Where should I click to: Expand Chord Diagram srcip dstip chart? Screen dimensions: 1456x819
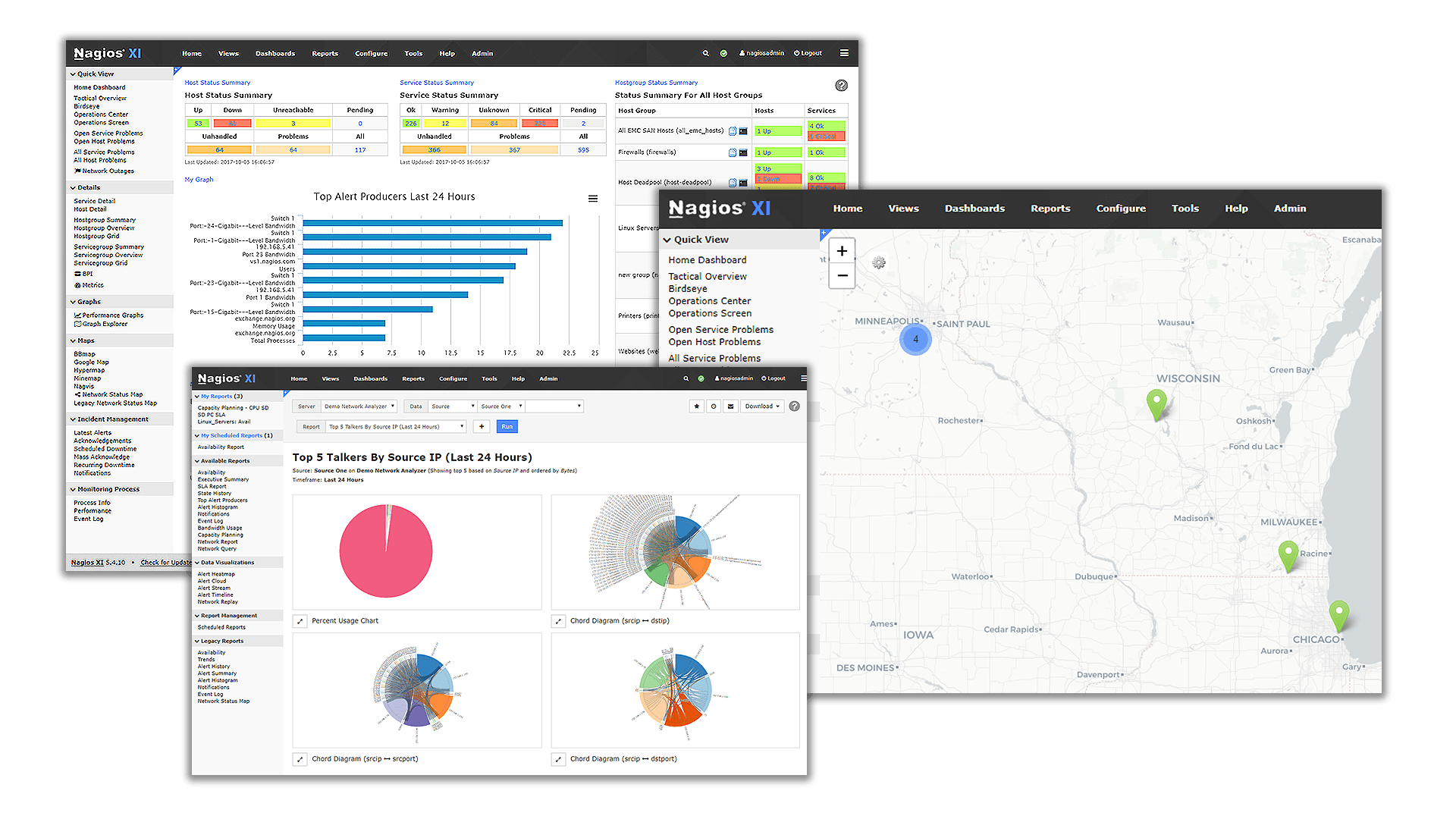pos(558,621)
